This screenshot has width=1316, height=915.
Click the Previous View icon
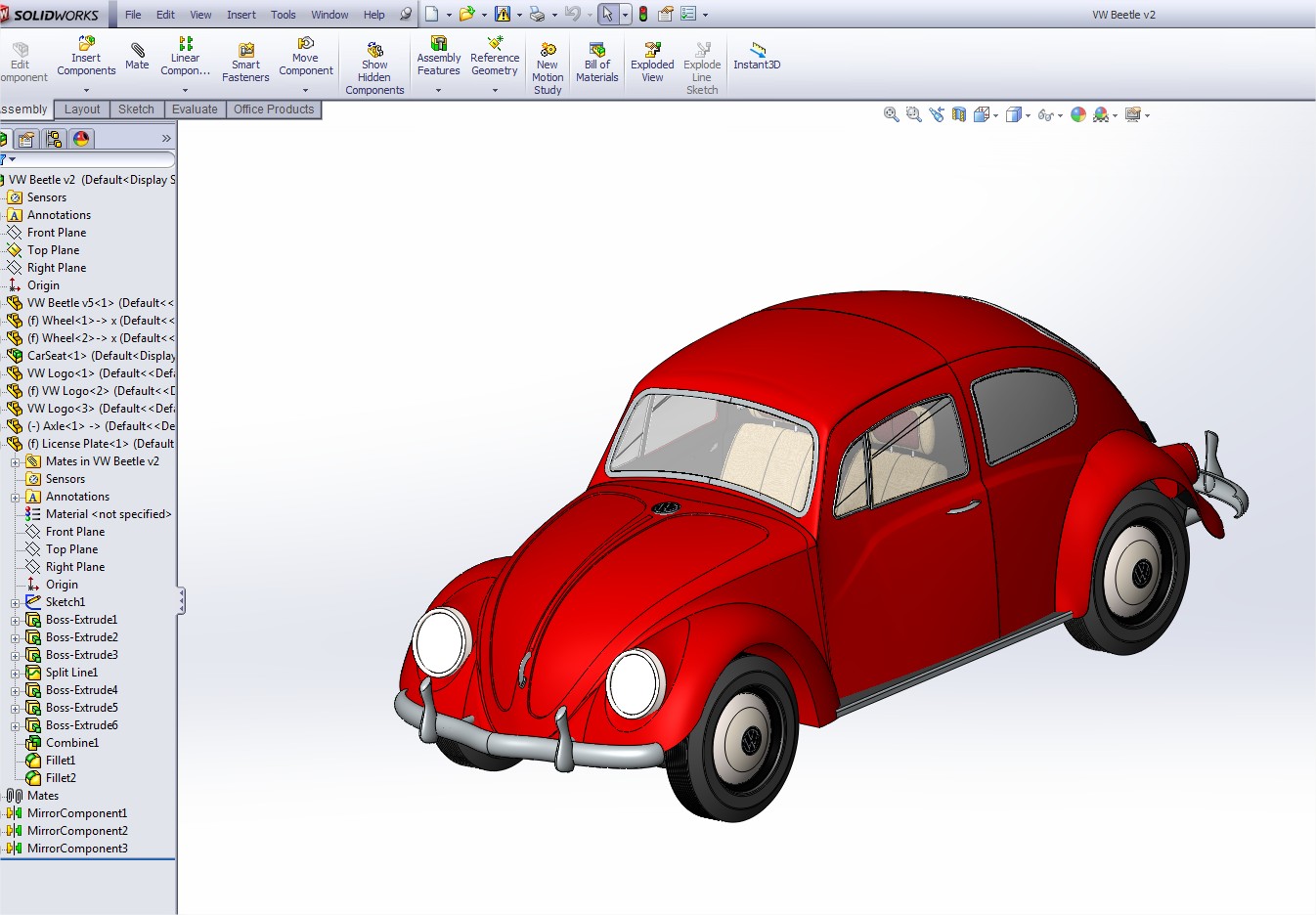pyautogui.click(x=937, y=114)
